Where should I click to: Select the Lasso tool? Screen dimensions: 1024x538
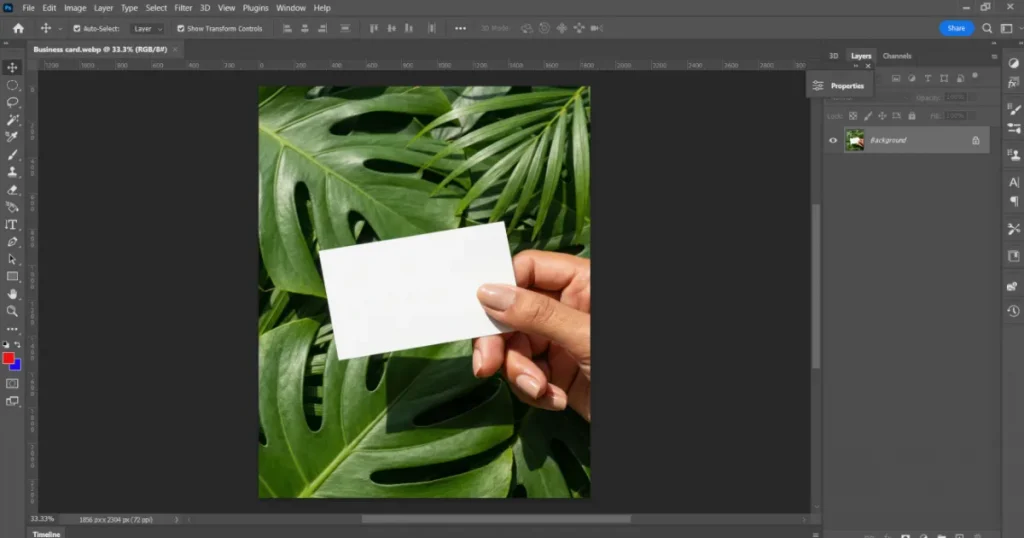pos(12,103)
